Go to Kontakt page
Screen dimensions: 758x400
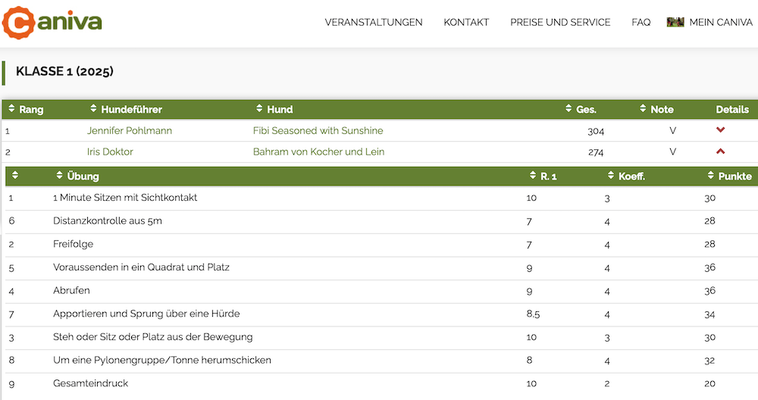tap(465, 22)
